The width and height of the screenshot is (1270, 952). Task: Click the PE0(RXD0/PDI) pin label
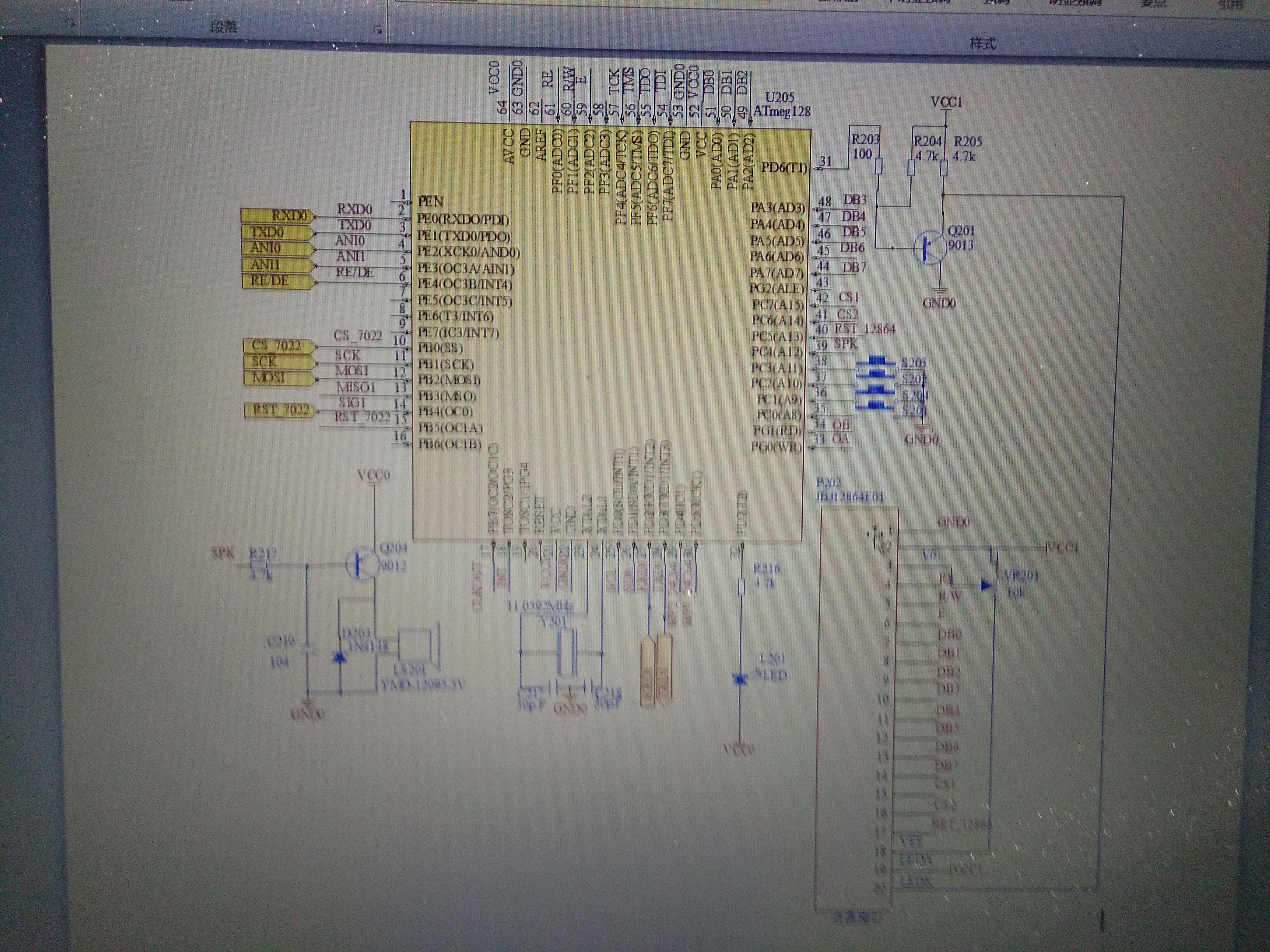[463, 219]
